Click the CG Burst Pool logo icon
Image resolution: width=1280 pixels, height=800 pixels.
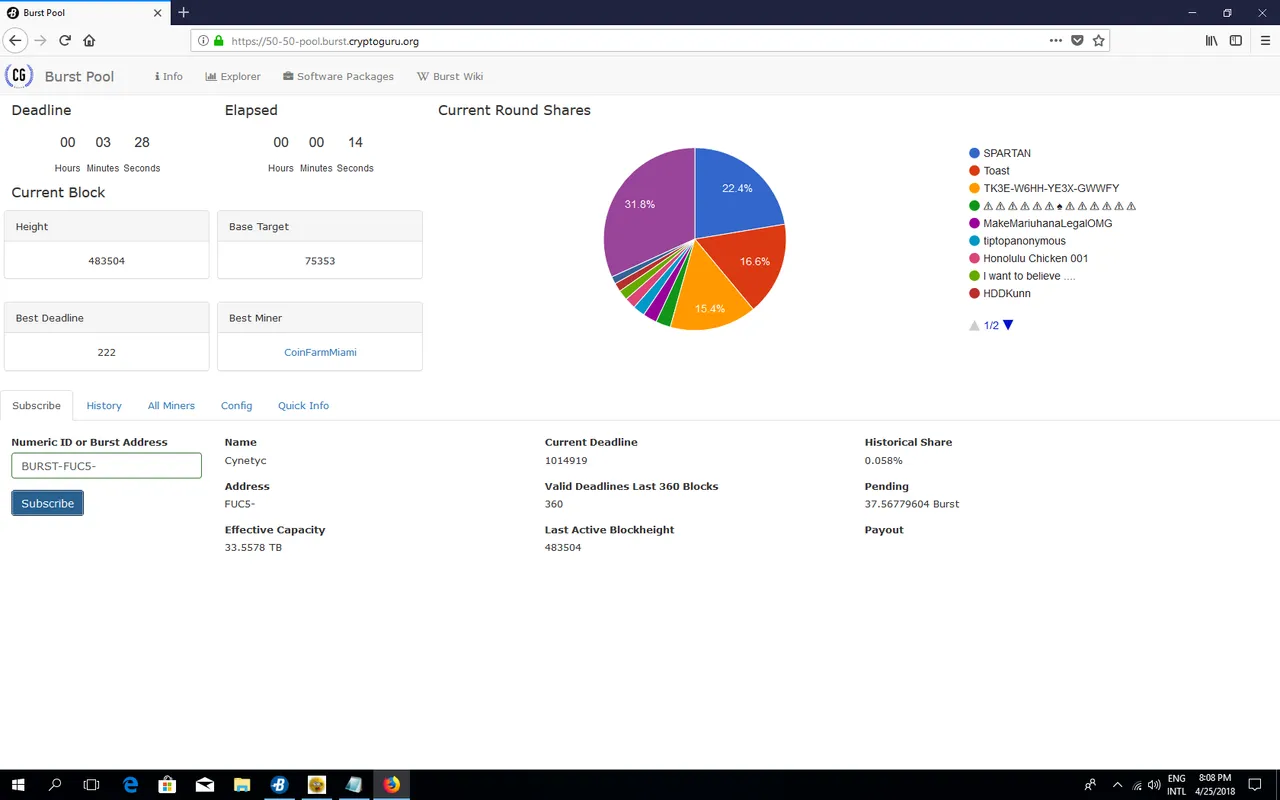coord(19,76)
